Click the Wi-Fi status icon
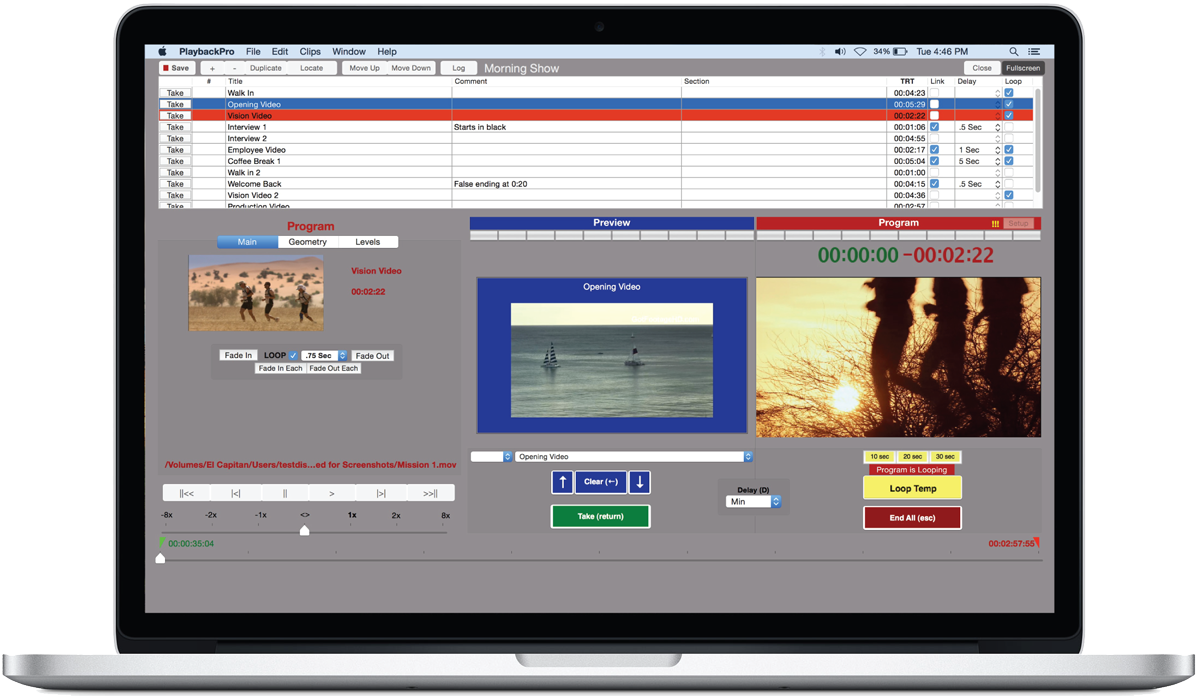This screenshot has height=696, width=1200. (x=860, y=51)
